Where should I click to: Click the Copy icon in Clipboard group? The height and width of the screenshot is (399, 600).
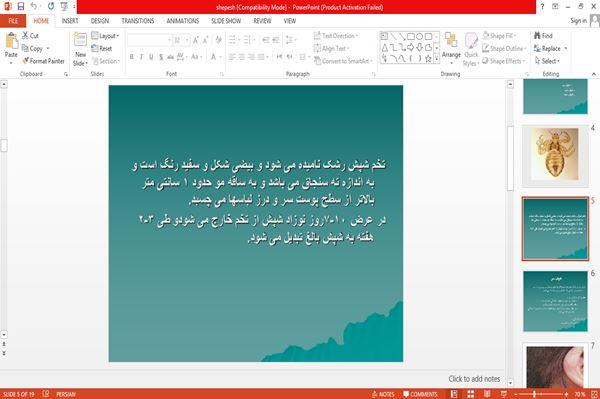[25, 48]
